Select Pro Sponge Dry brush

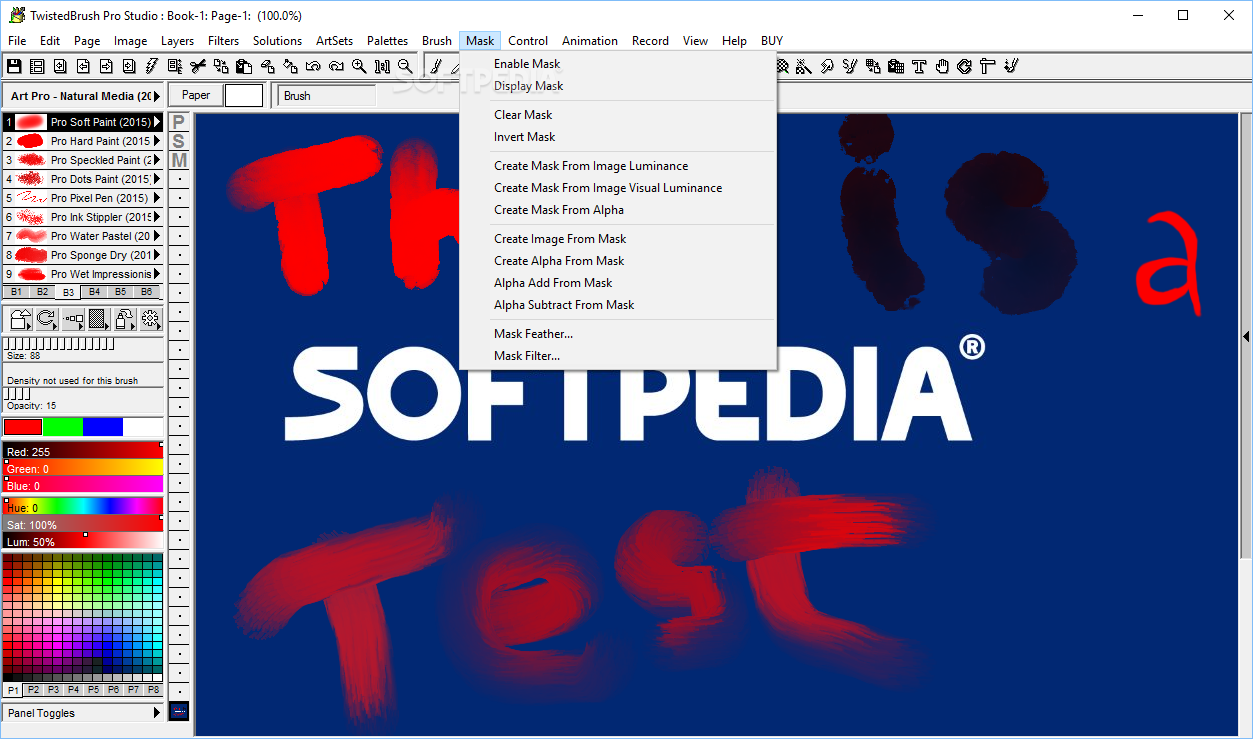tap(83, 255)
